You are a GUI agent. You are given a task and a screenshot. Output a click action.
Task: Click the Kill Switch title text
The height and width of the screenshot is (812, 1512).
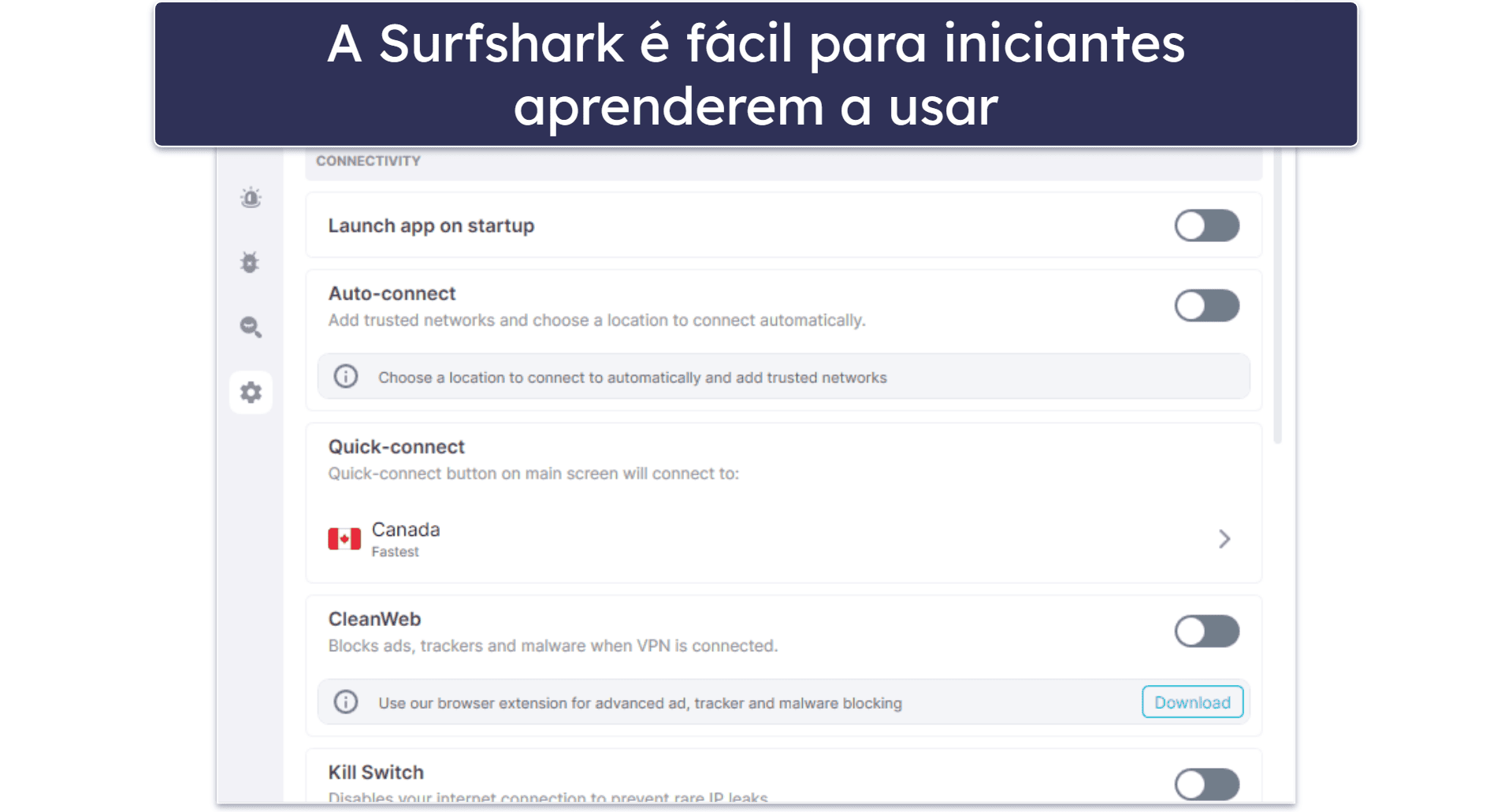click(376, 773)
